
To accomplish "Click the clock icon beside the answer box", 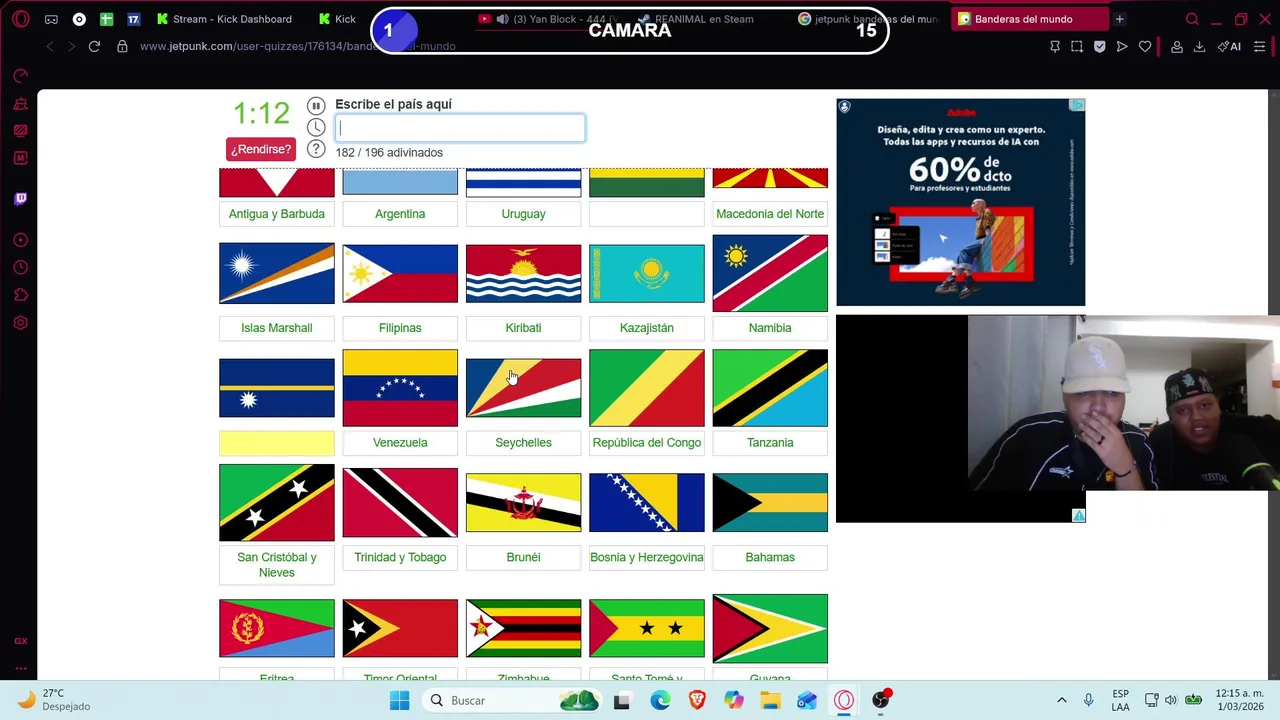I will tap(316, 127).
